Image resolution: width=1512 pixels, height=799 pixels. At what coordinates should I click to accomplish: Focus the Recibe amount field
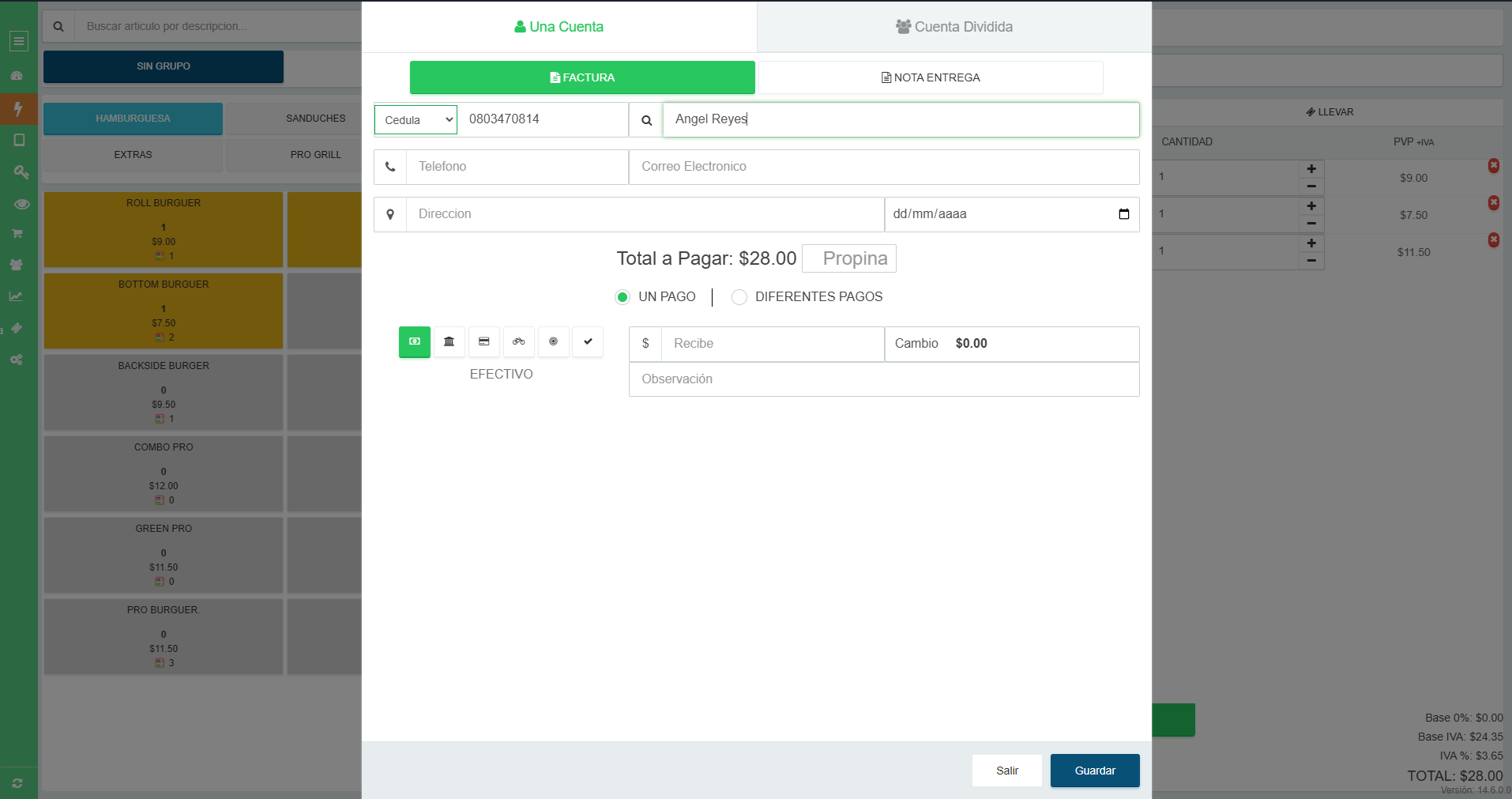click(773, 344)
